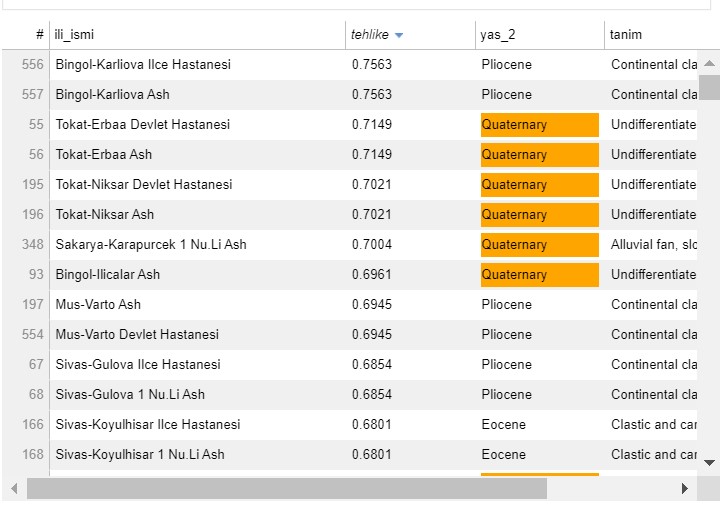The width and height of the screenshot is (720, 508).
Task: Select the 0.7004 tehlike value cell
Action: click(372, 245)
